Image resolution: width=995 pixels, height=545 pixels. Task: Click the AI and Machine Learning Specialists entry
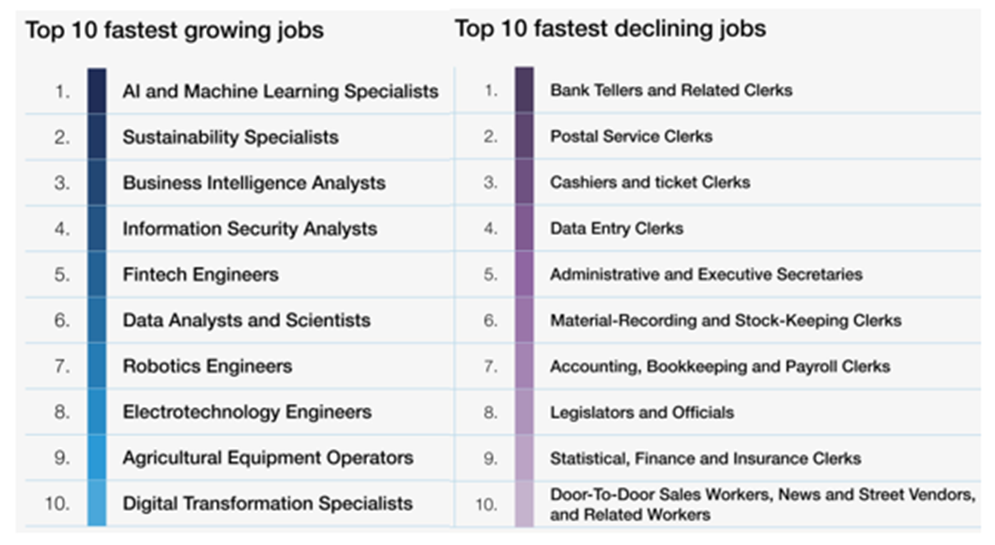tap(280, 91)
